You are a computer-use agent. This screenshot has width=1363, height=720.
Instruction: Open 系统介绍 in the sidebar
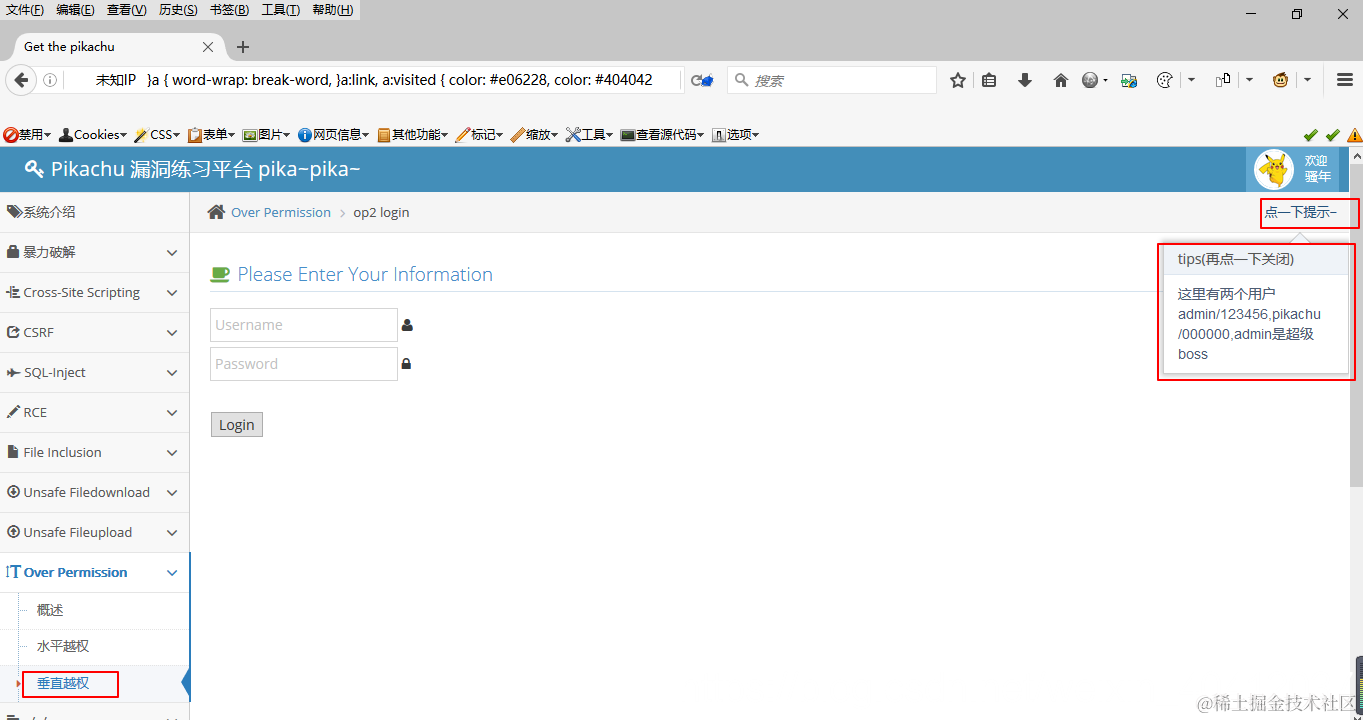(94, 212)
